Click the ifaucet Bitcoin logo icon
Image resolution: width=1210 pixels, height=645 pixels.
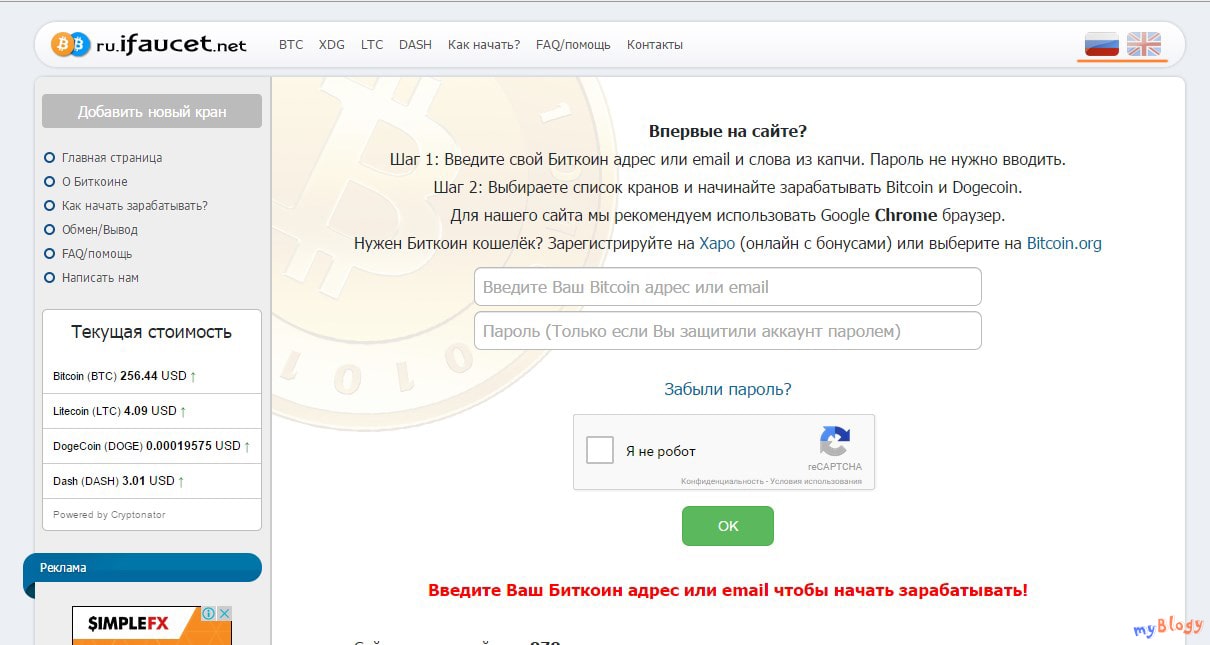click(x=71, y=45)
